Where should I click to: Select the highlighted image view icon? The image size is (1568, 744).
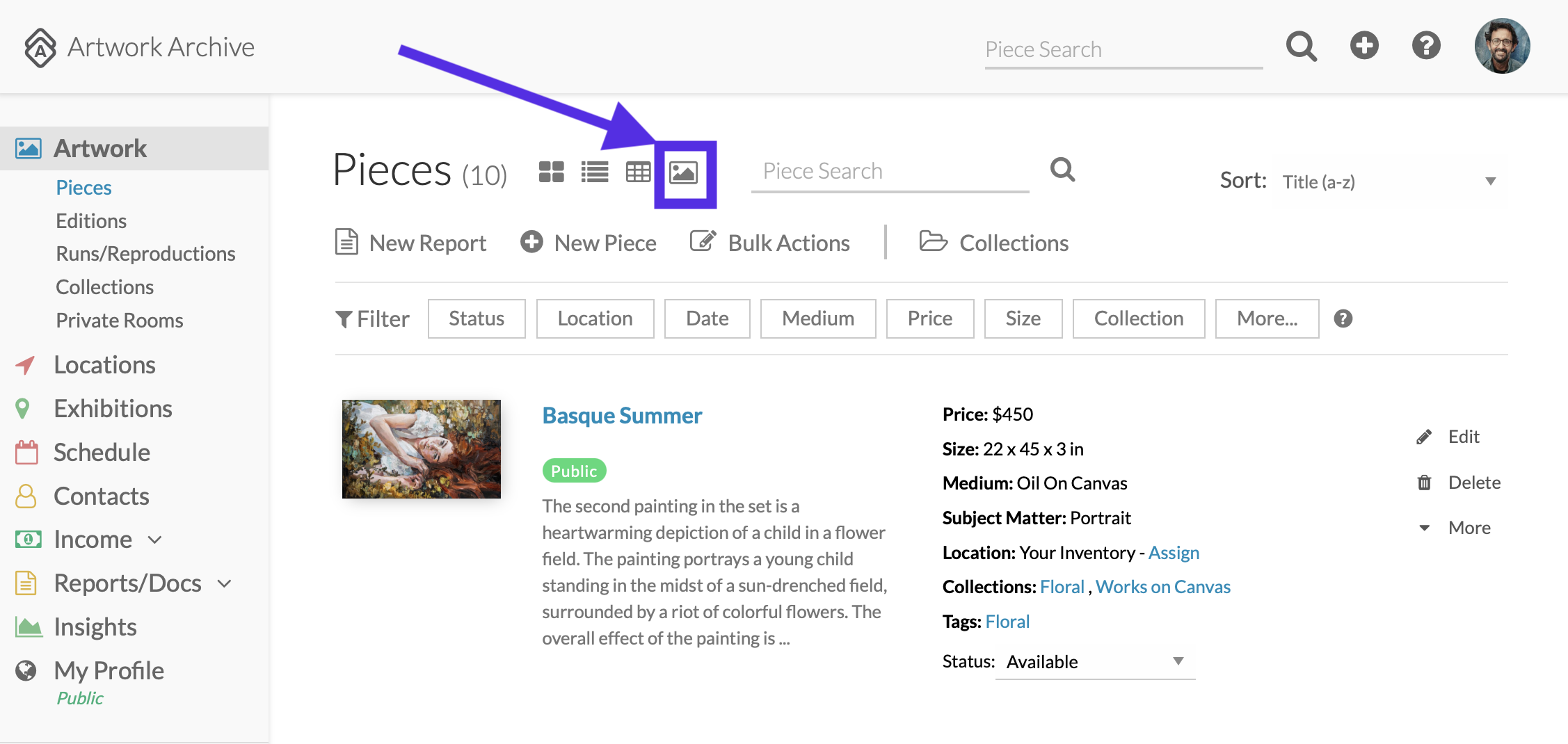tap(683, 172)
